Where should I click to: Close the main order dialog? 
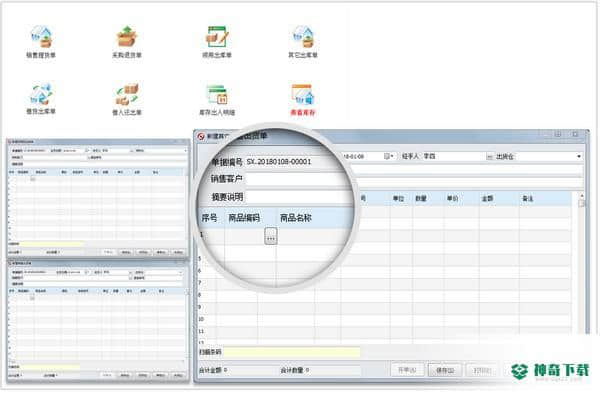(575, 134)
